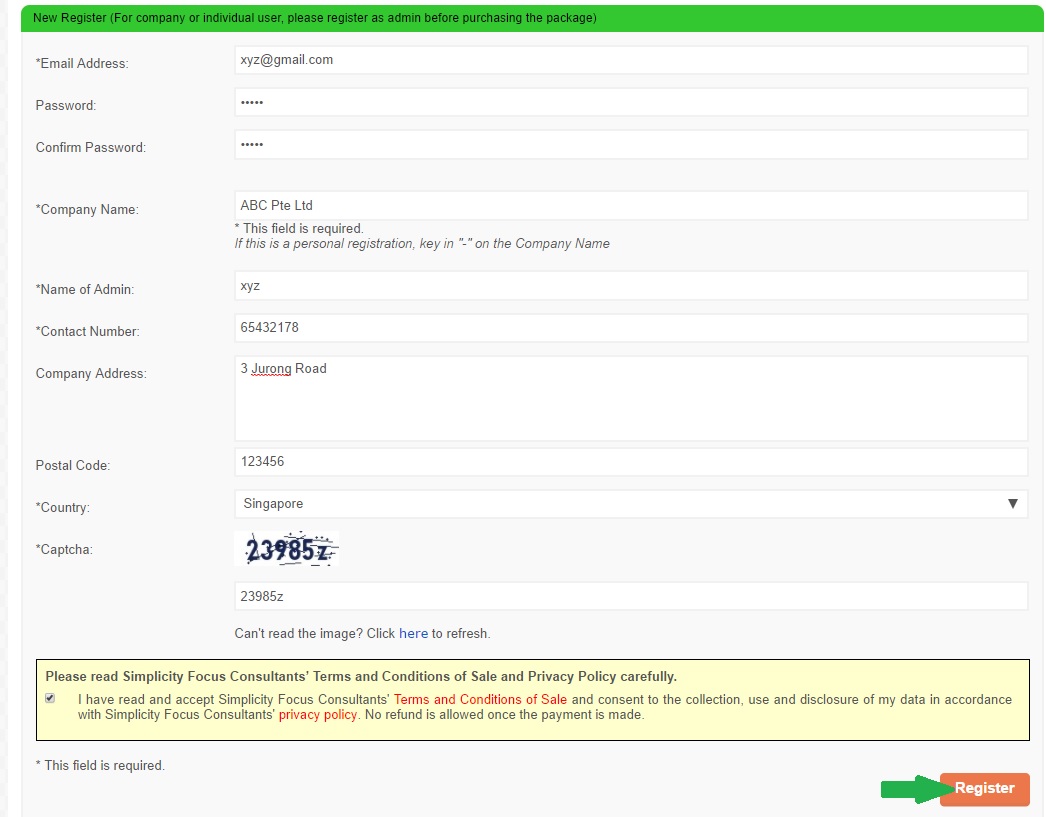Click inside the Company Address textarea
The height and width of the screenshot is (817, 1046).
pos(630,398)
